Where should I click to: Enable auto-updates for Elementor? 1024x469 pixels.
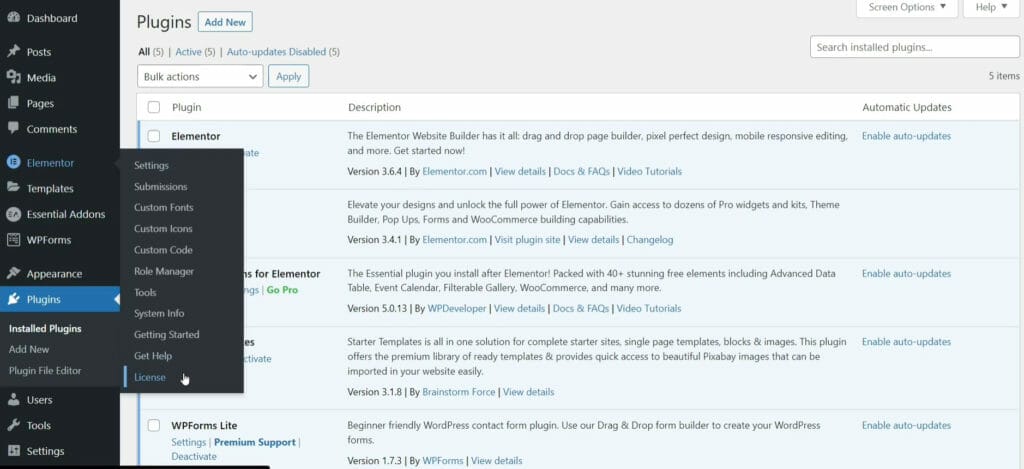(x=906, y=136)
